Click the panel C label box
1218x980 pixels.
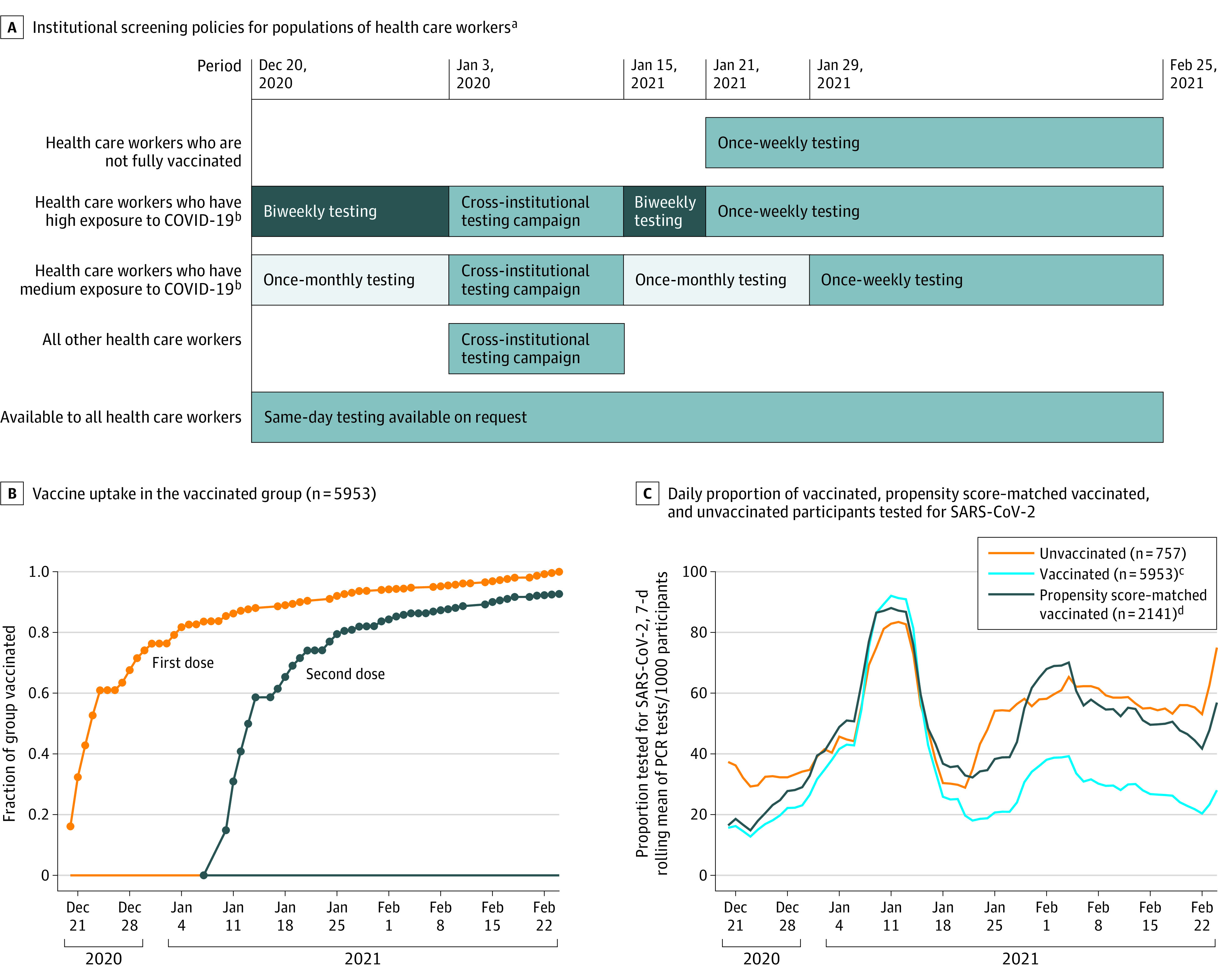pos(647,493)
